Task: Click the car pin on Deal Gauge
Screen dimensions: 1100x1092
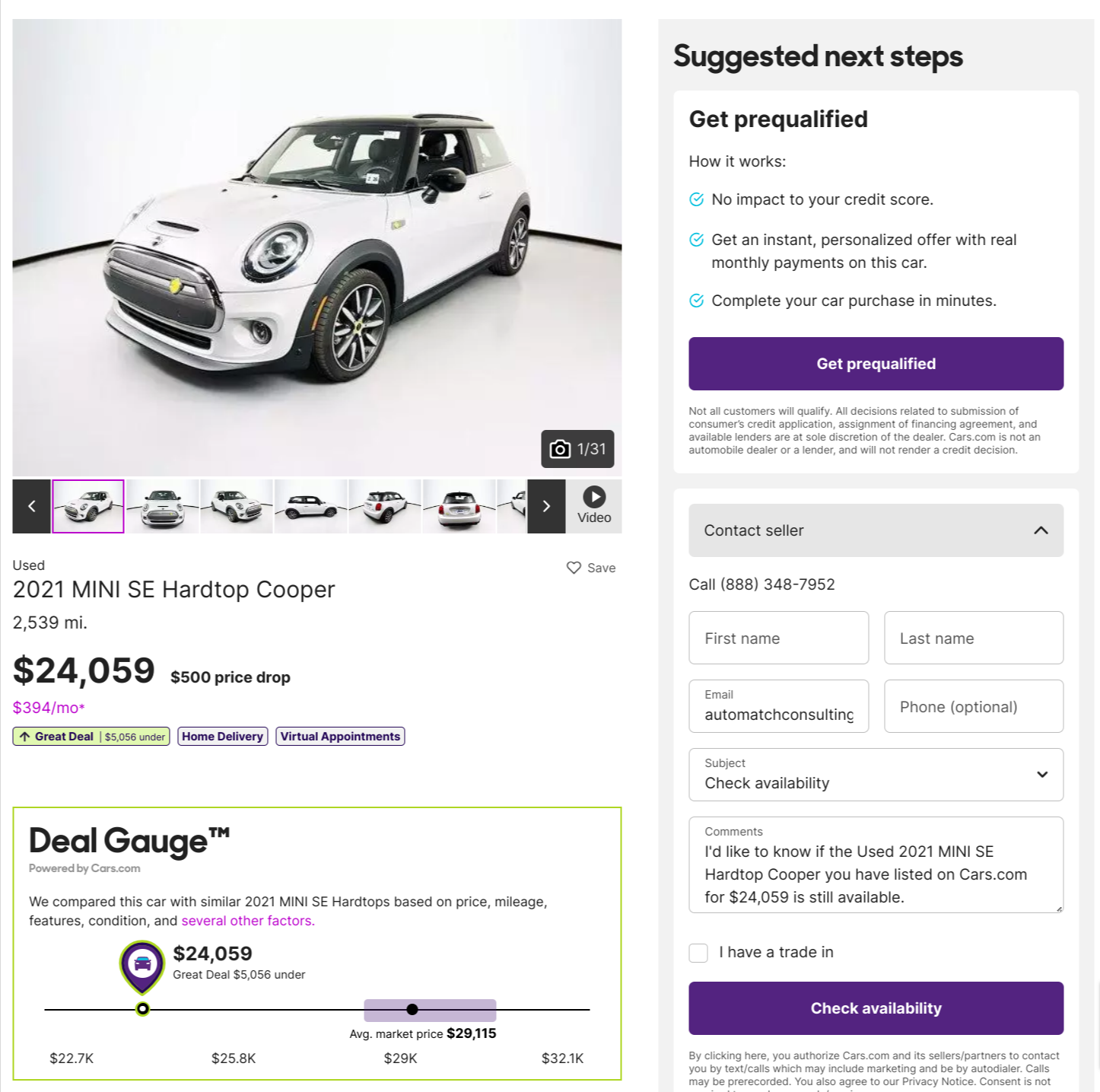Action: (x=142, y=966)
